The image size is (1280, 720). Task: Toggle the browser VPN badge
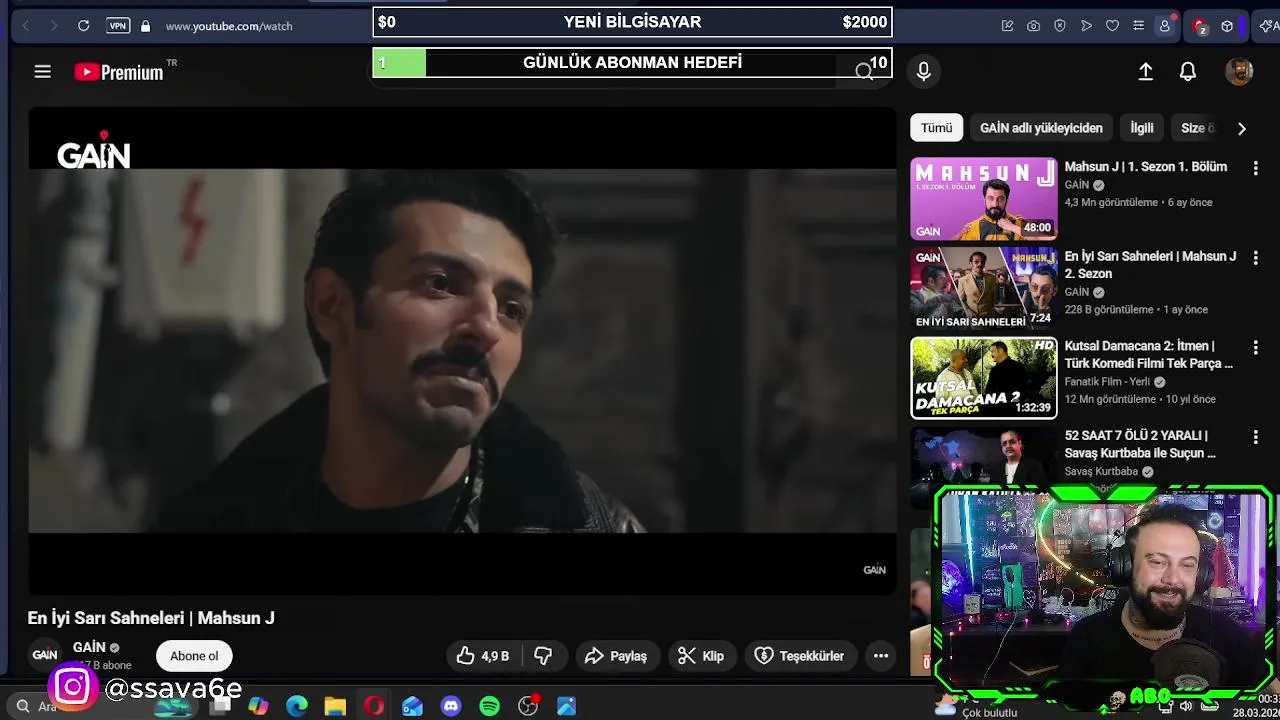click(x=118, y=26)
